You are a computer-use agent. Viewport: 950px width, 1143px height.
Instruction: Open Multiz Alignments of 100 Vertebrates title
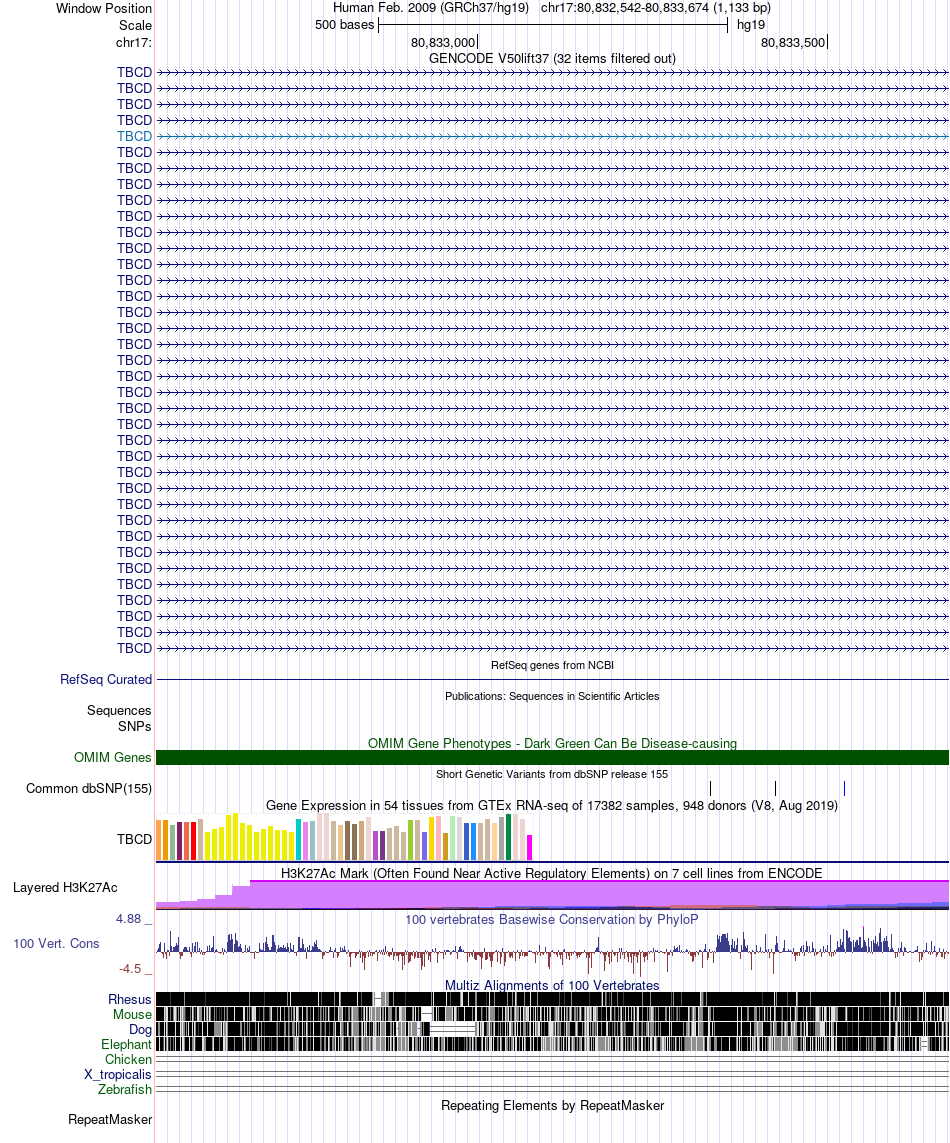552,986
